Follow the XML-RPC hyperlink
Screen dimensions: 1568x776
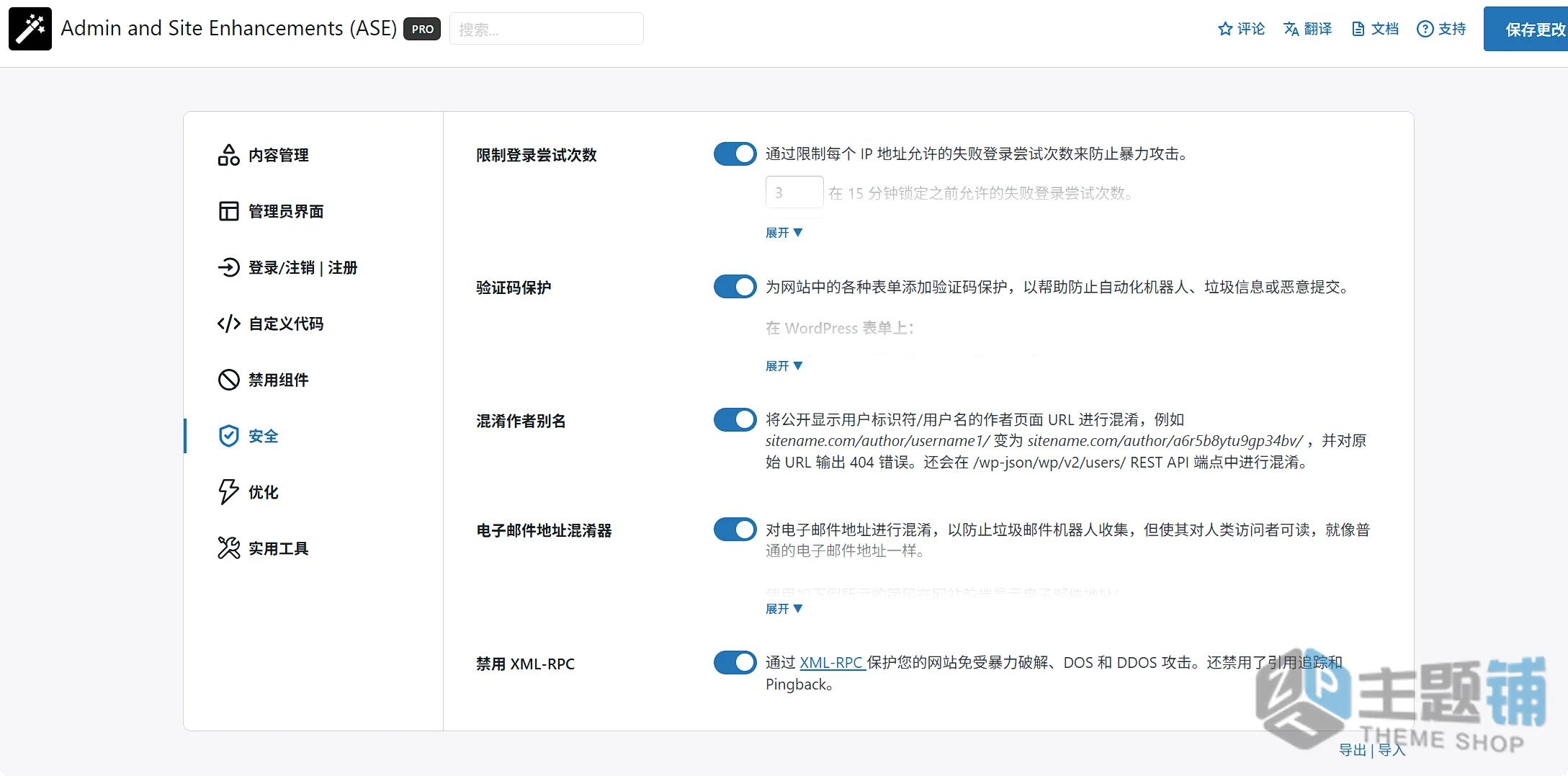point(832,662)
